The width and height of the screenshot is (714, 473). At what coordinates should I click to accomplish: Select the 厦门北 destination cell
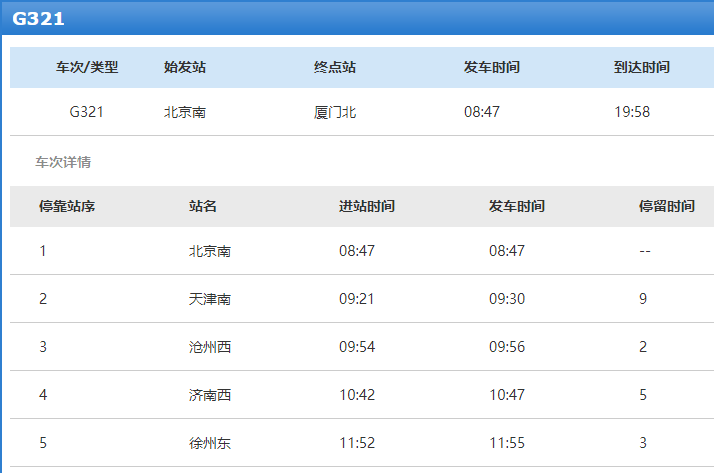coord(335,112)
